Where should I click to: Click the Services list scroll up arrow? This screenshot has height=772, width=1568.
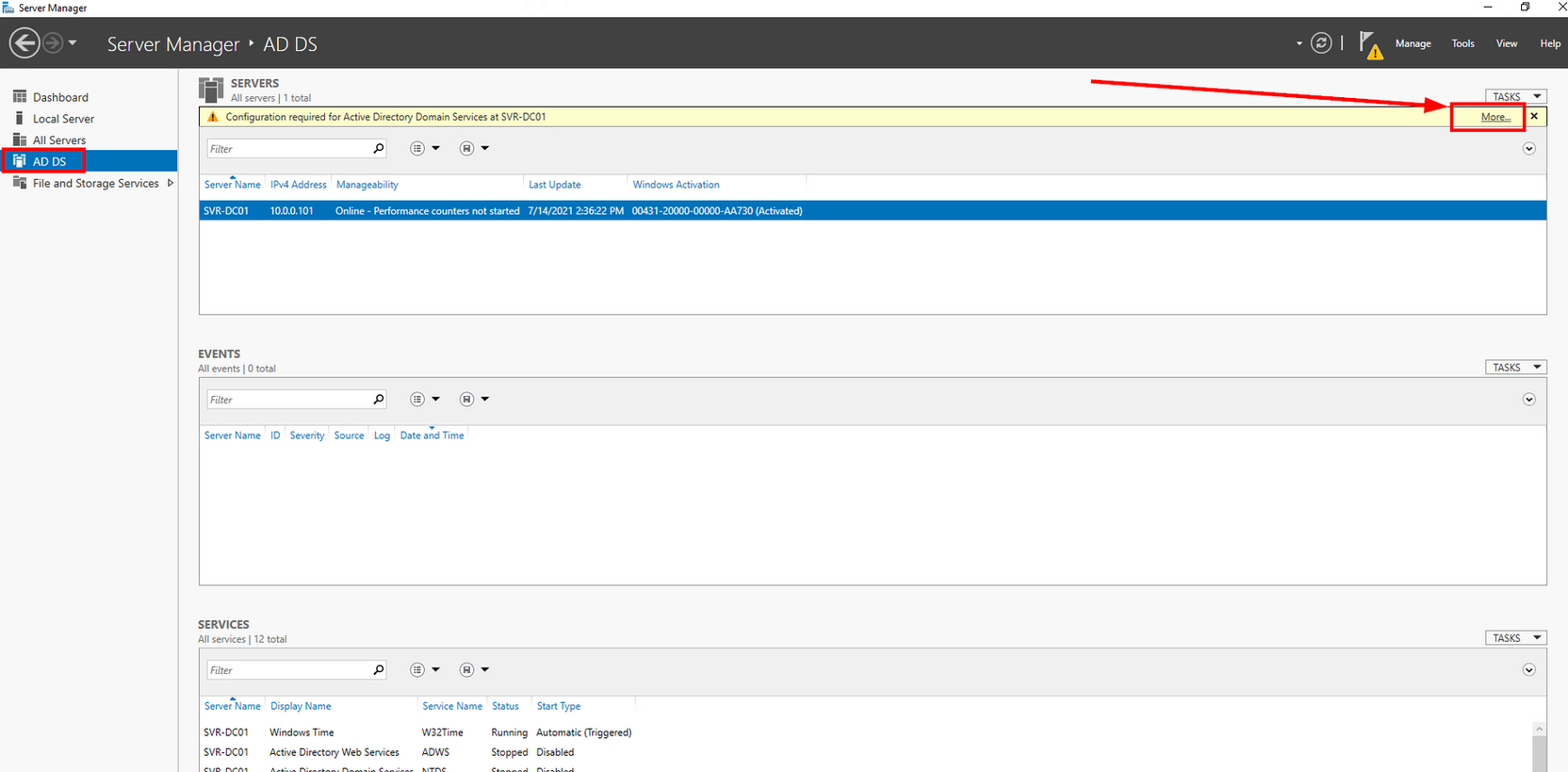coord(1539,729)
